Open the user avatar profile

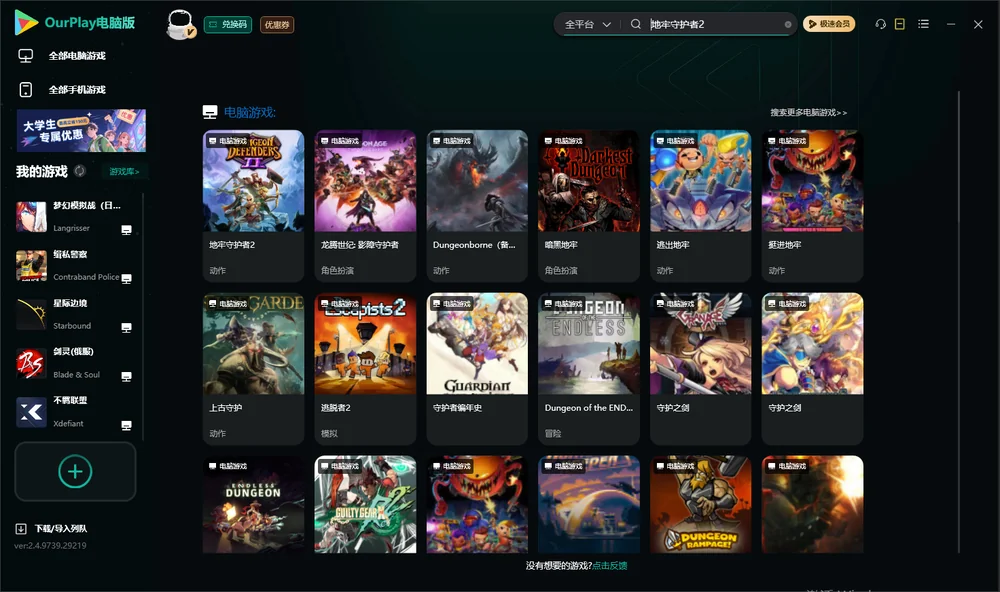click(180, 24)
